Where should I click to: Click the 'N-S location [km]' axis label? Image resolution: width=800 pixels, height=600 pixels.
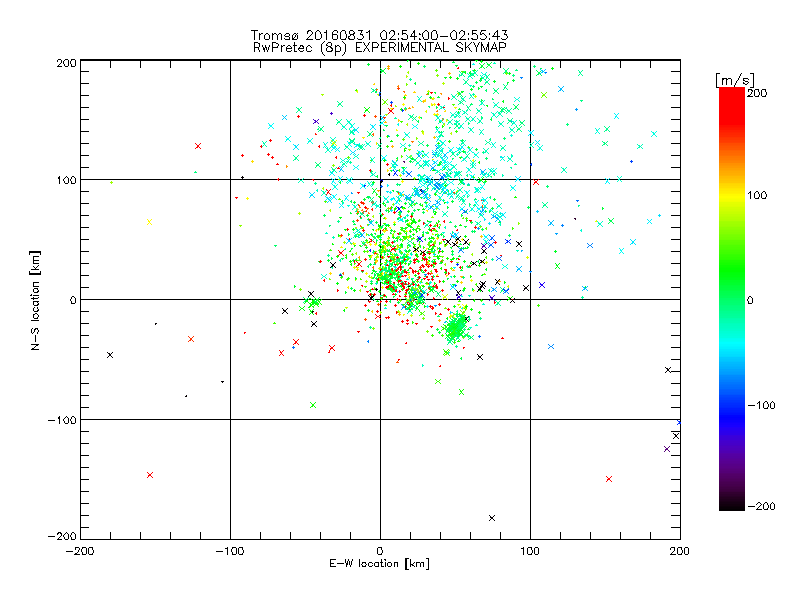point(35,301)
